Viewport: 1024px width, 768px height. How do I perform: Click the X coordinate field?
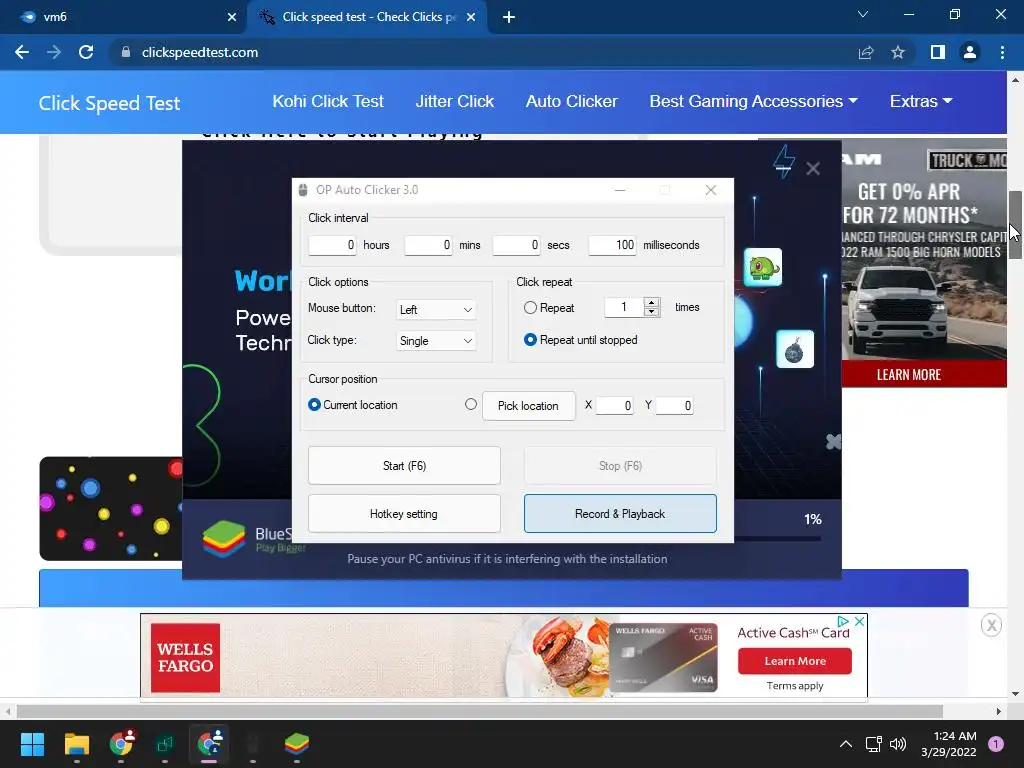pyautogui.click(x=615, y=406)
